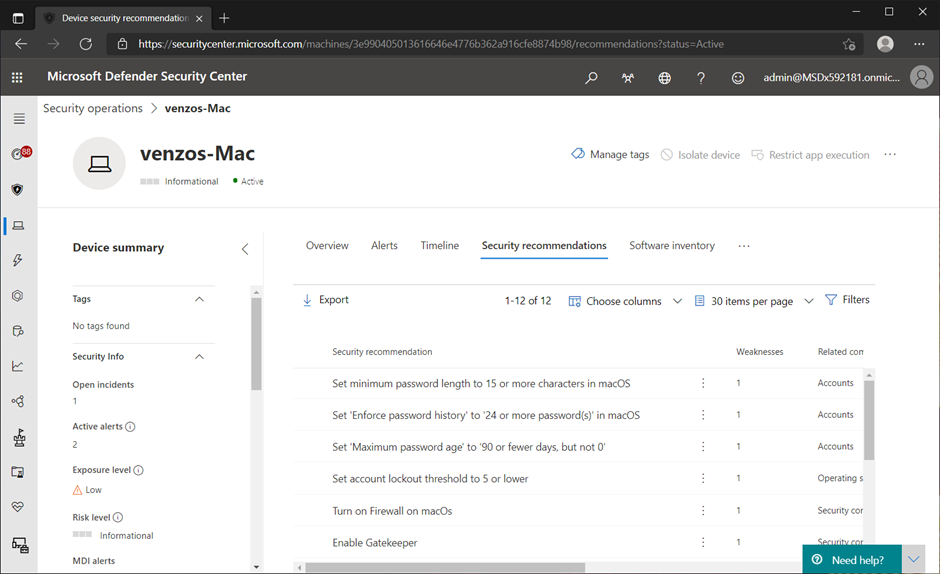Collapse the Security Info section
Viewport: 940px width, 574px height.
(200, 357)
